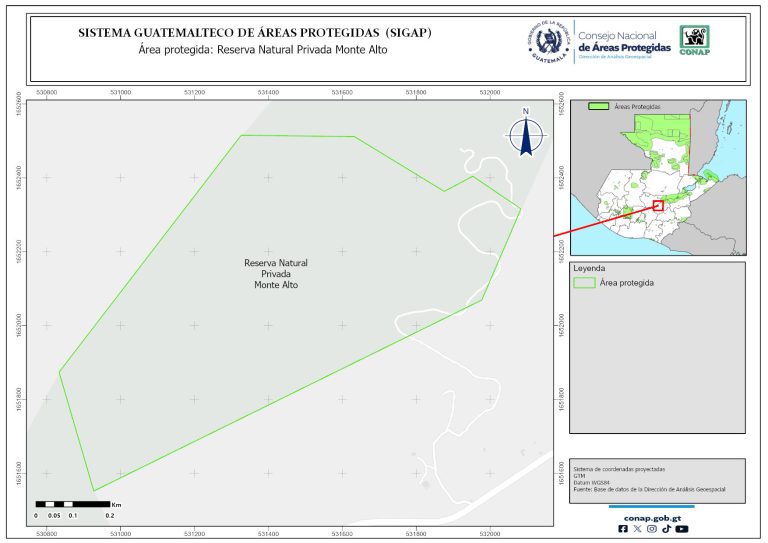Viewport: 768px width, 543px height.
Task: Click the Consejo Nacional de Áreas Protegidas text
Action: [x=624, y=42]
